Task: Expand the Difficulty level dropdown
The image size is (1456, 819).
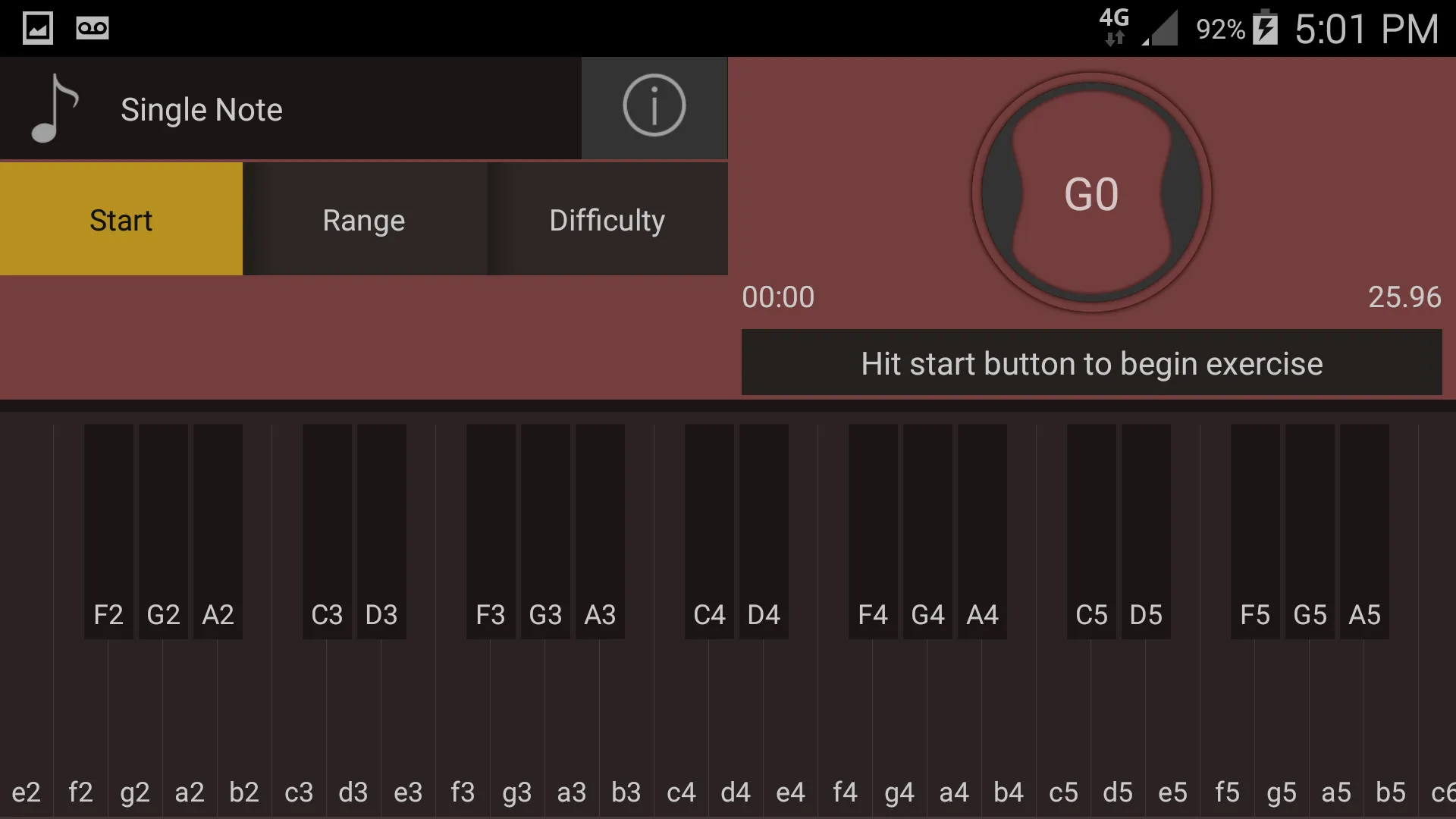Action: 606,220
